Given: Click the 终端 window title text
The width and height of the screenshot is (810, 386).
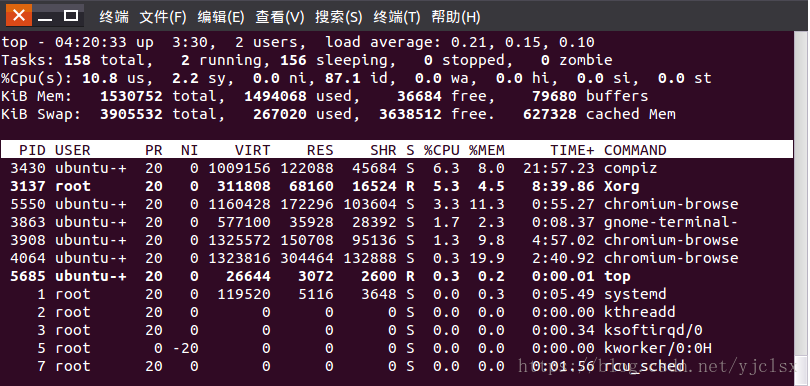Looking at the screenshot, I should tap(114, 17).
